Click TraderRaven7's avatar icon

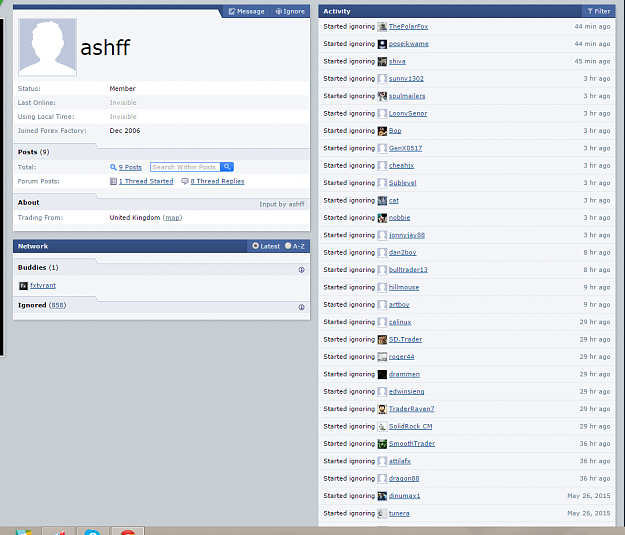(382, 409)
